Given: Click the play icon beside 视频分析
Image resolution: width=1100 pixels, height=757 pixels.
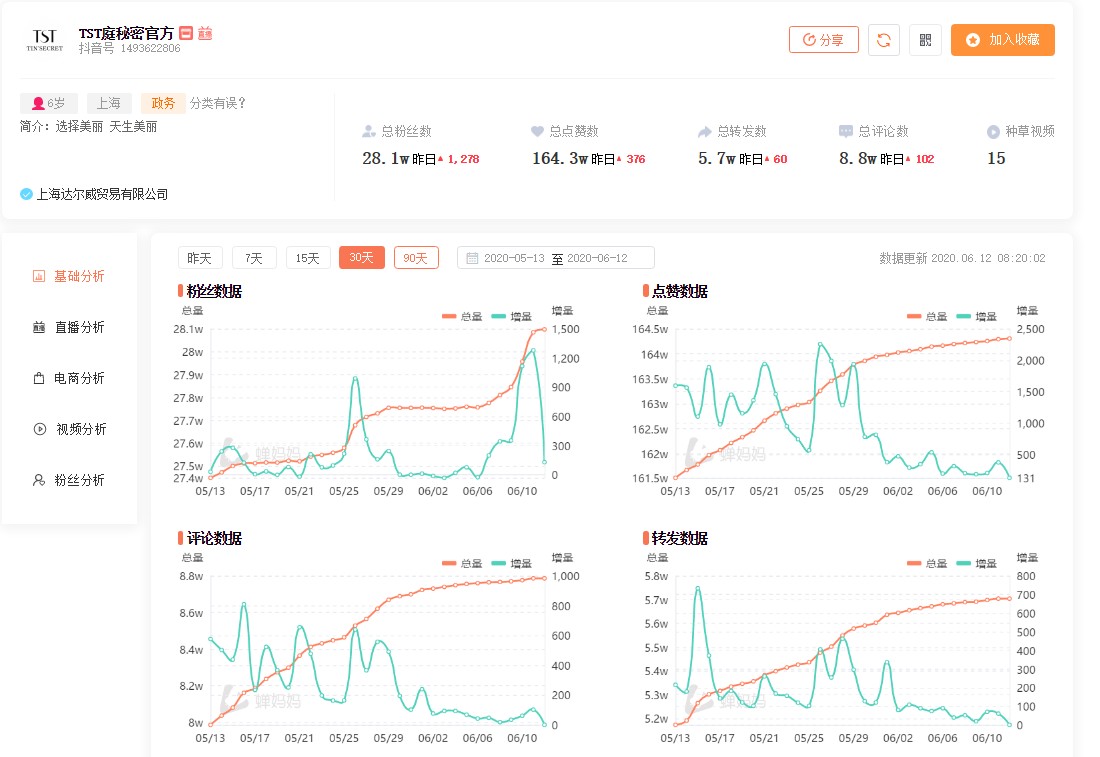Looking at the screenshot, I should click(40, 429).
